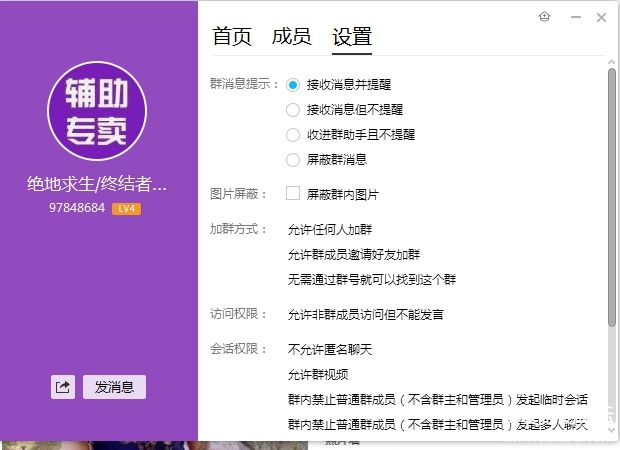Click the 设置 tab
The image size is (620, 450).
(352, 37)
